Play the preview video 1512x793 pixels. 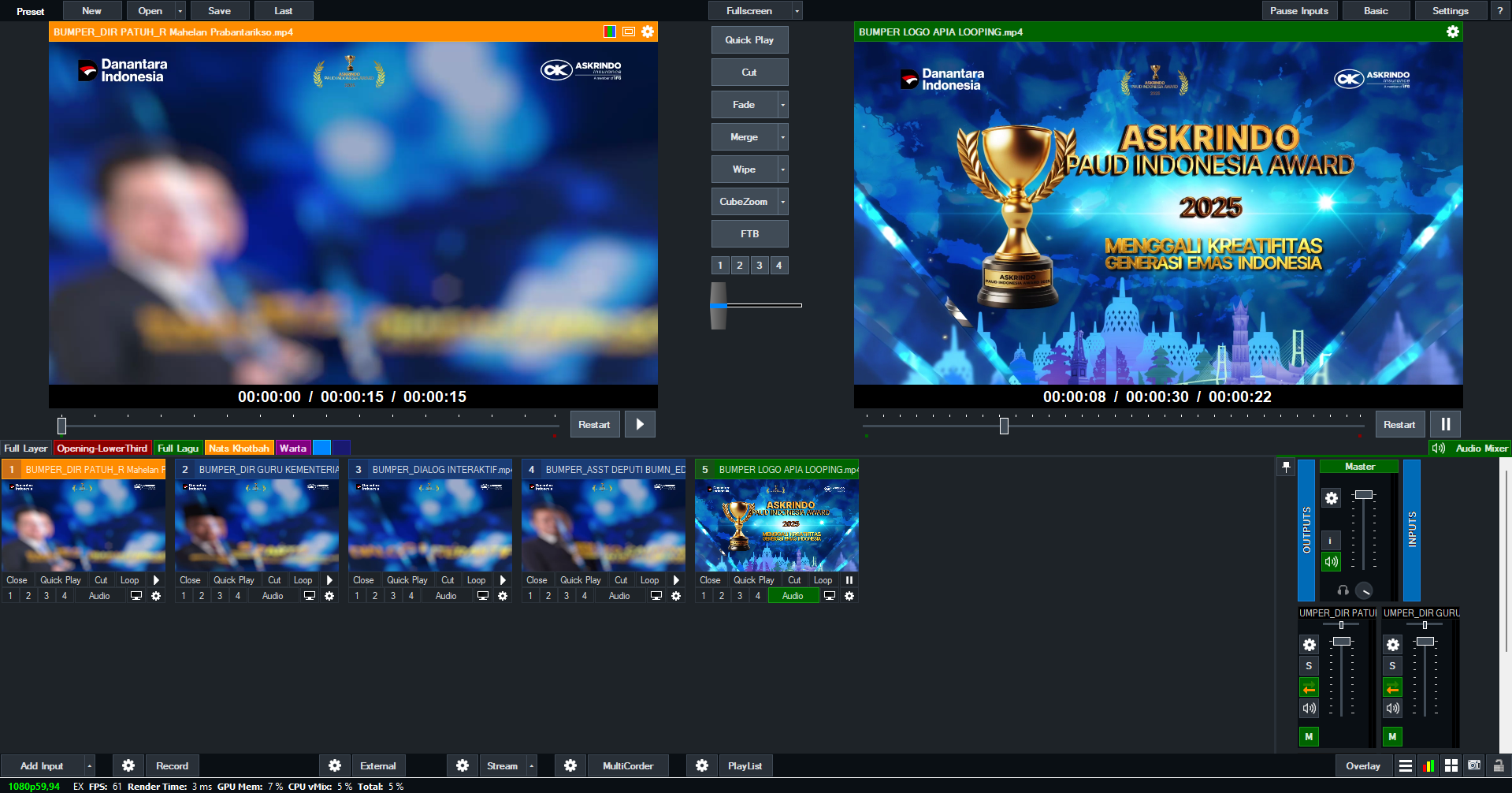coord(640,424)
